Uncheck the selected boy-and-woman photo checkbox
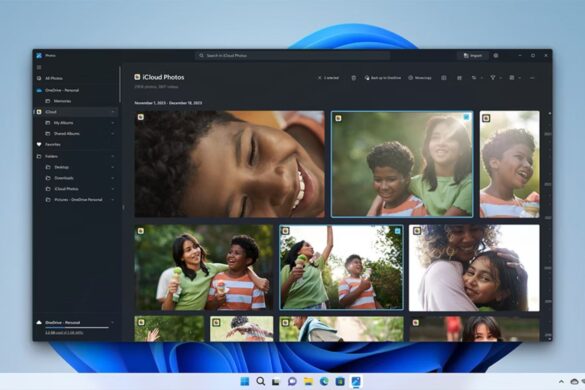Viewport: 585px width, 390px height. point(466,117)
